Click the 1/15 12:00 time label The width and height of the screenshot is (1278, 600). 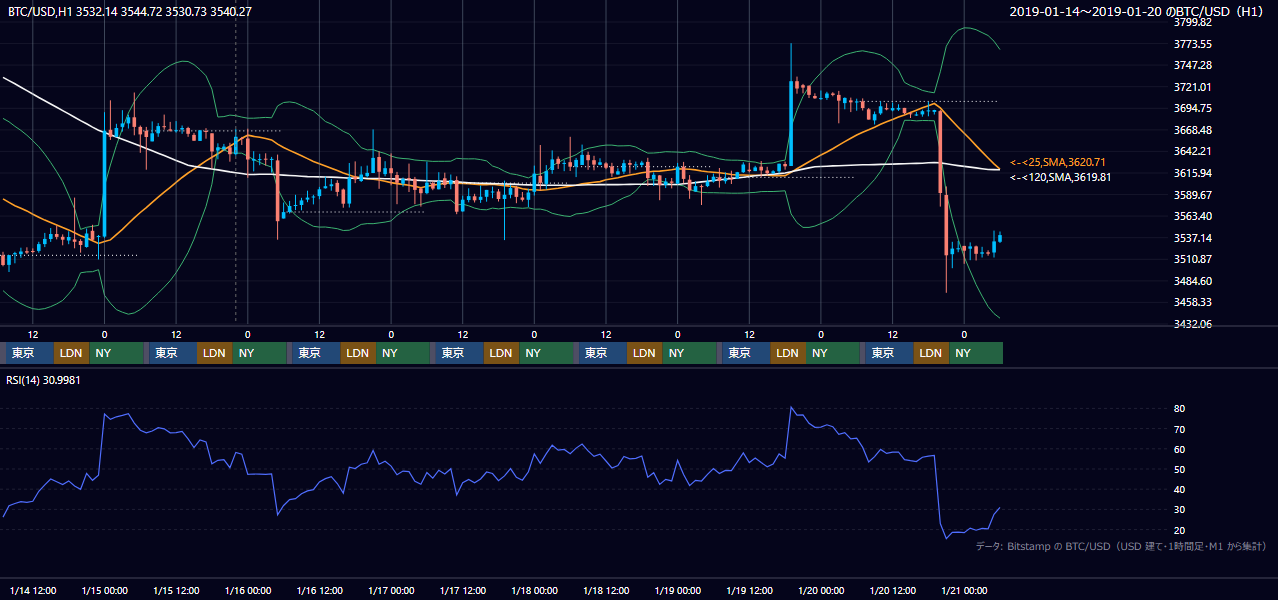(x=176, y=591)
